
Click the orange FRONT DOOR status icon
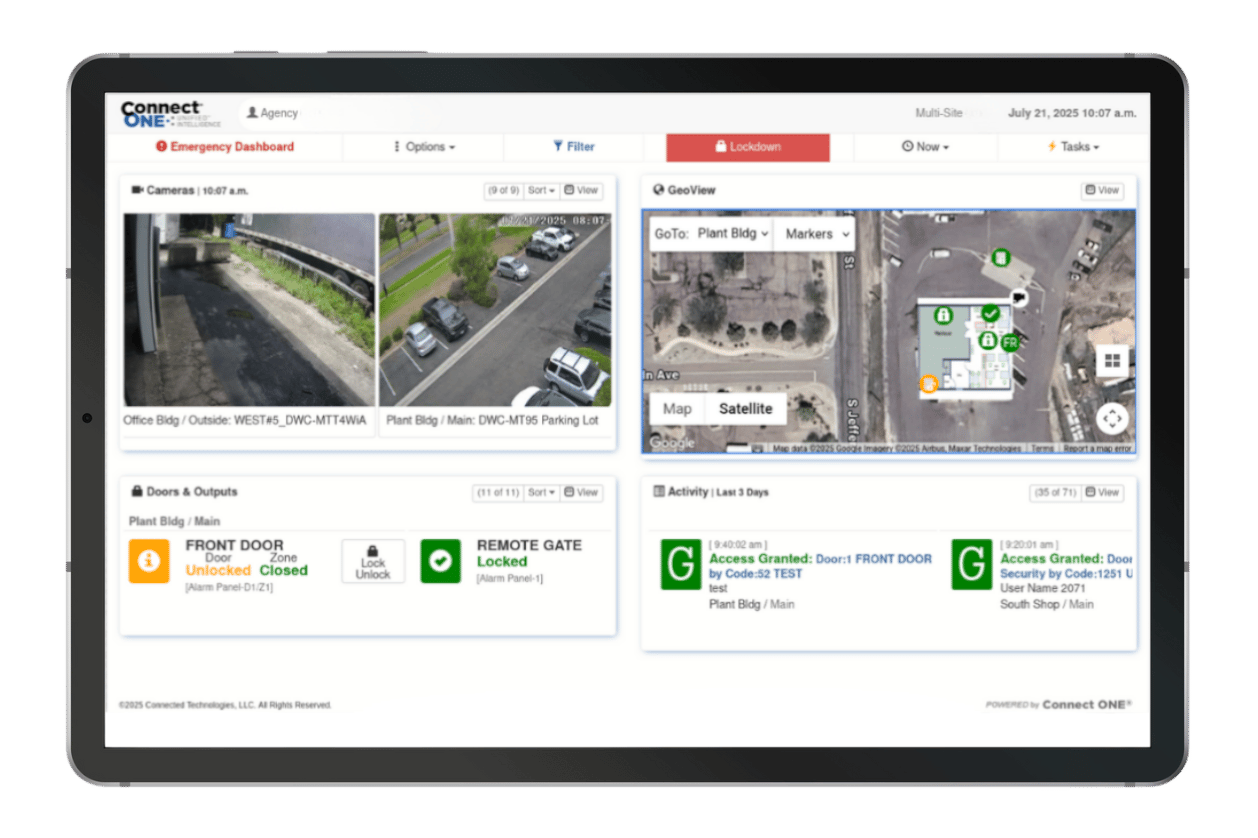point(148,561)
